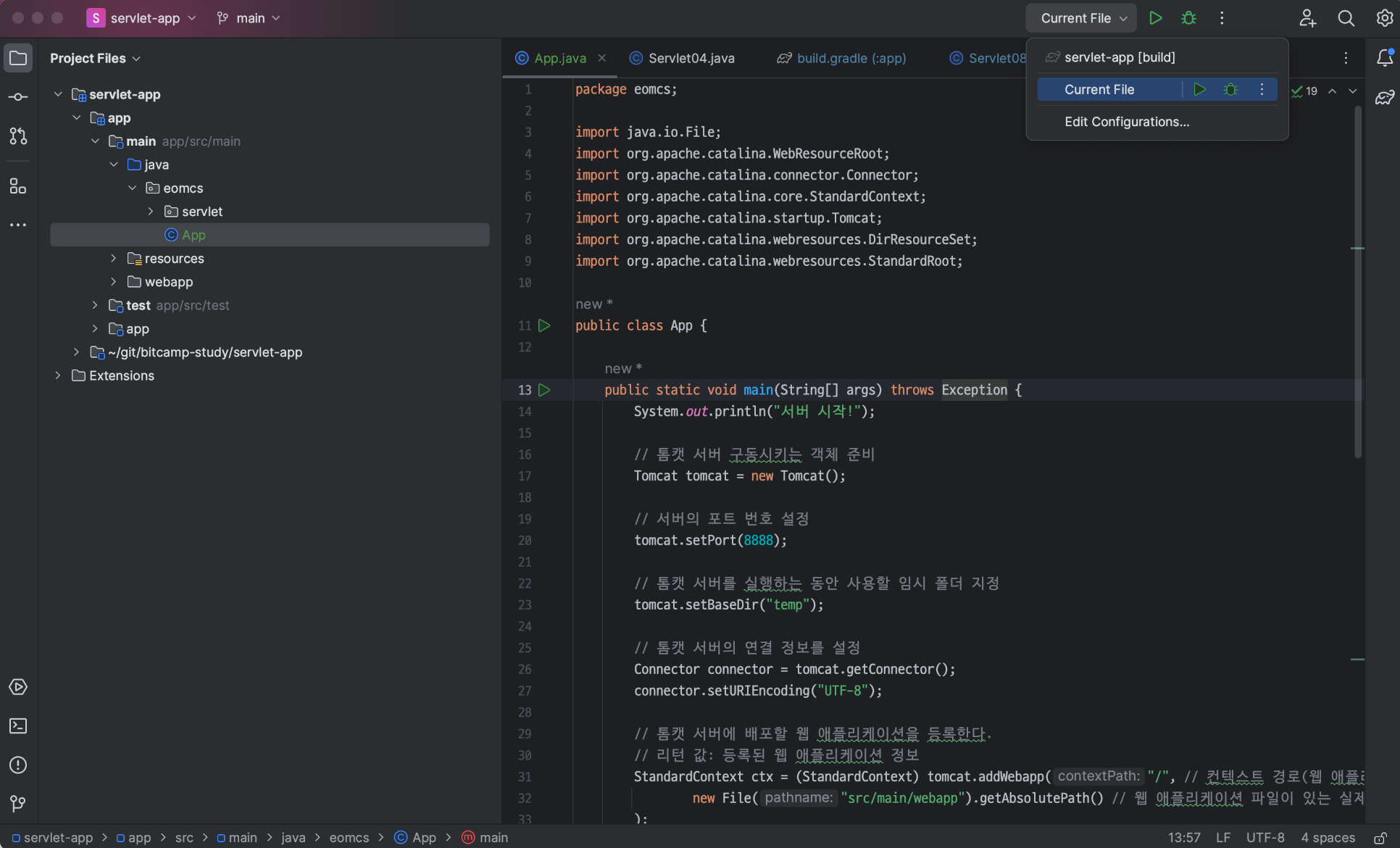Viewport: 1400px width, 848px height.
Task: Select the servlet-app [build] configuration
Action: click(x=1120, y=57)
